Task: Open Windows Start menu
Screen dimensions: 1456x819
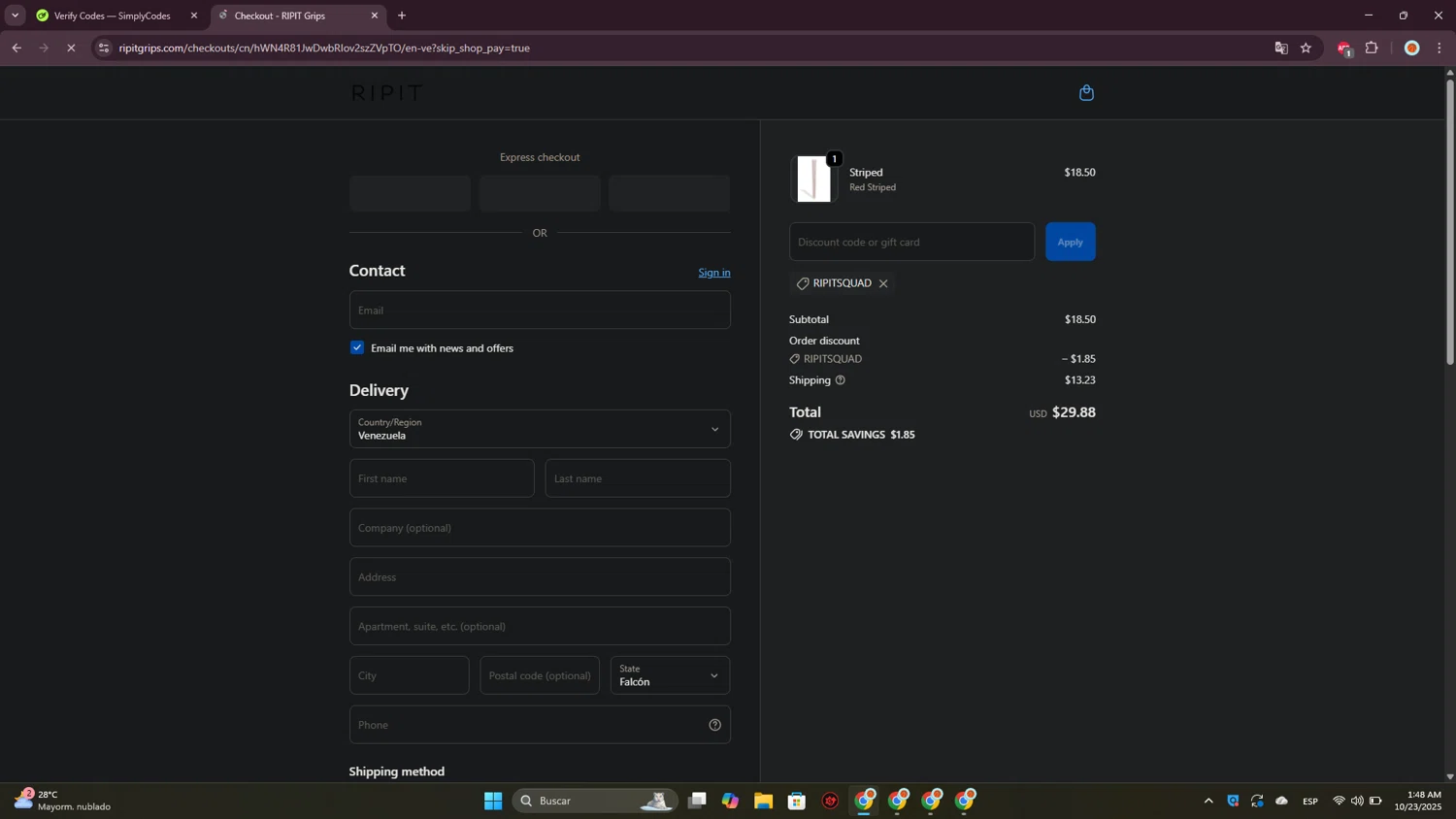Action: coord(493,801)
